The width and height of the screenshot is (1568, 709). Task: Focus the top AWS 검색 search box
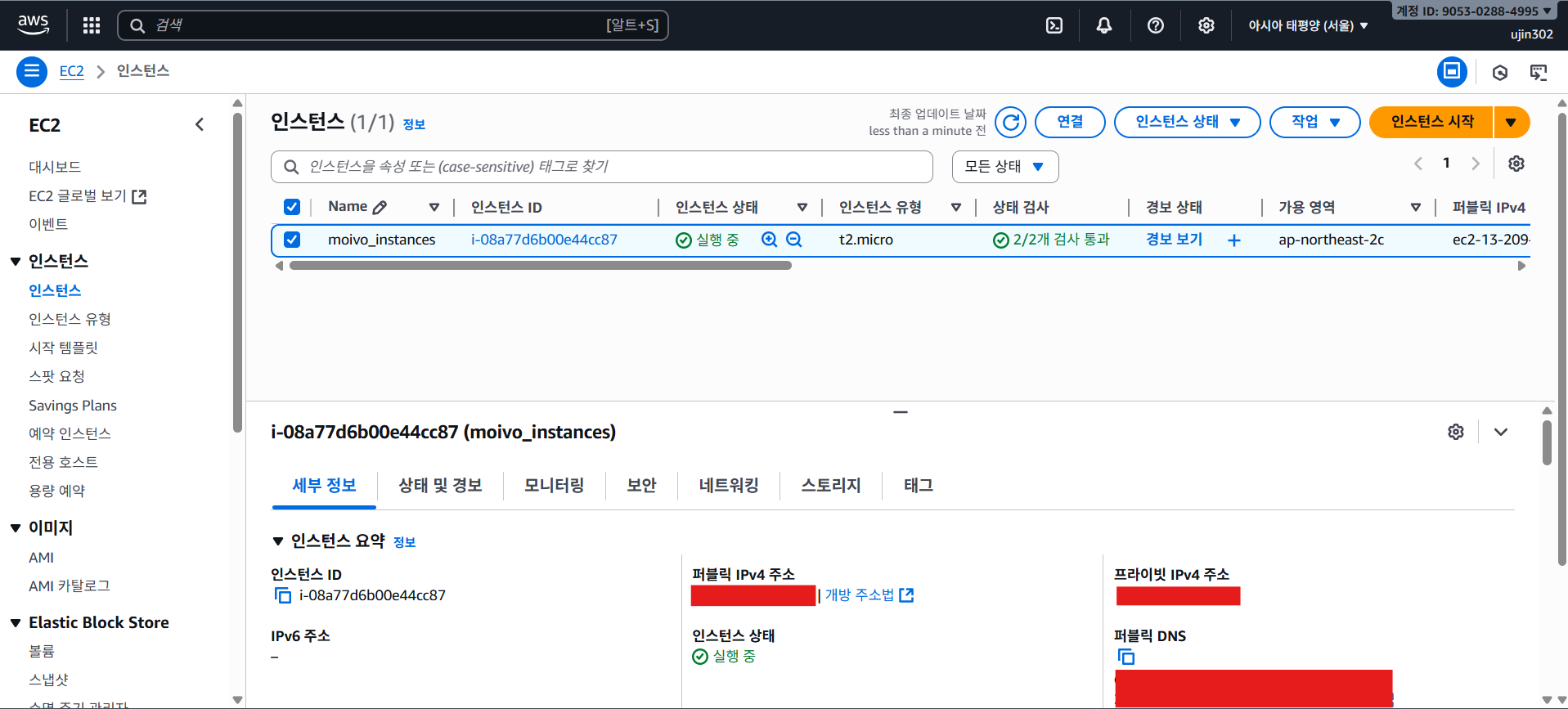393,25
